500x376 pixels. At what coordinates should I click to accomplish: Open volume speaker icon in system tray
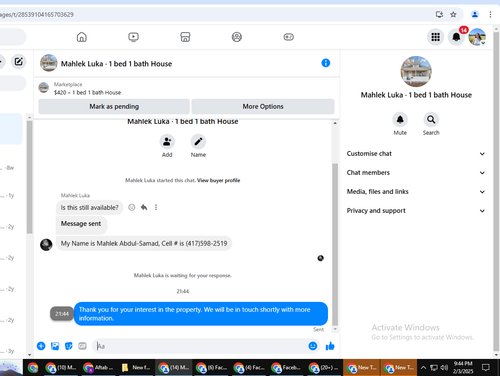(x=444, y=368)
